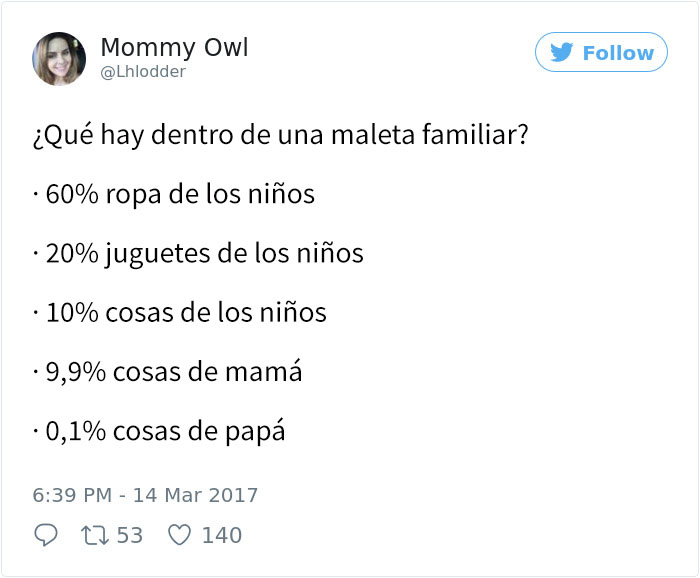700x578 pixels.
Task: Open Mommy Owl's profile picture
Action: click(59, 58)
